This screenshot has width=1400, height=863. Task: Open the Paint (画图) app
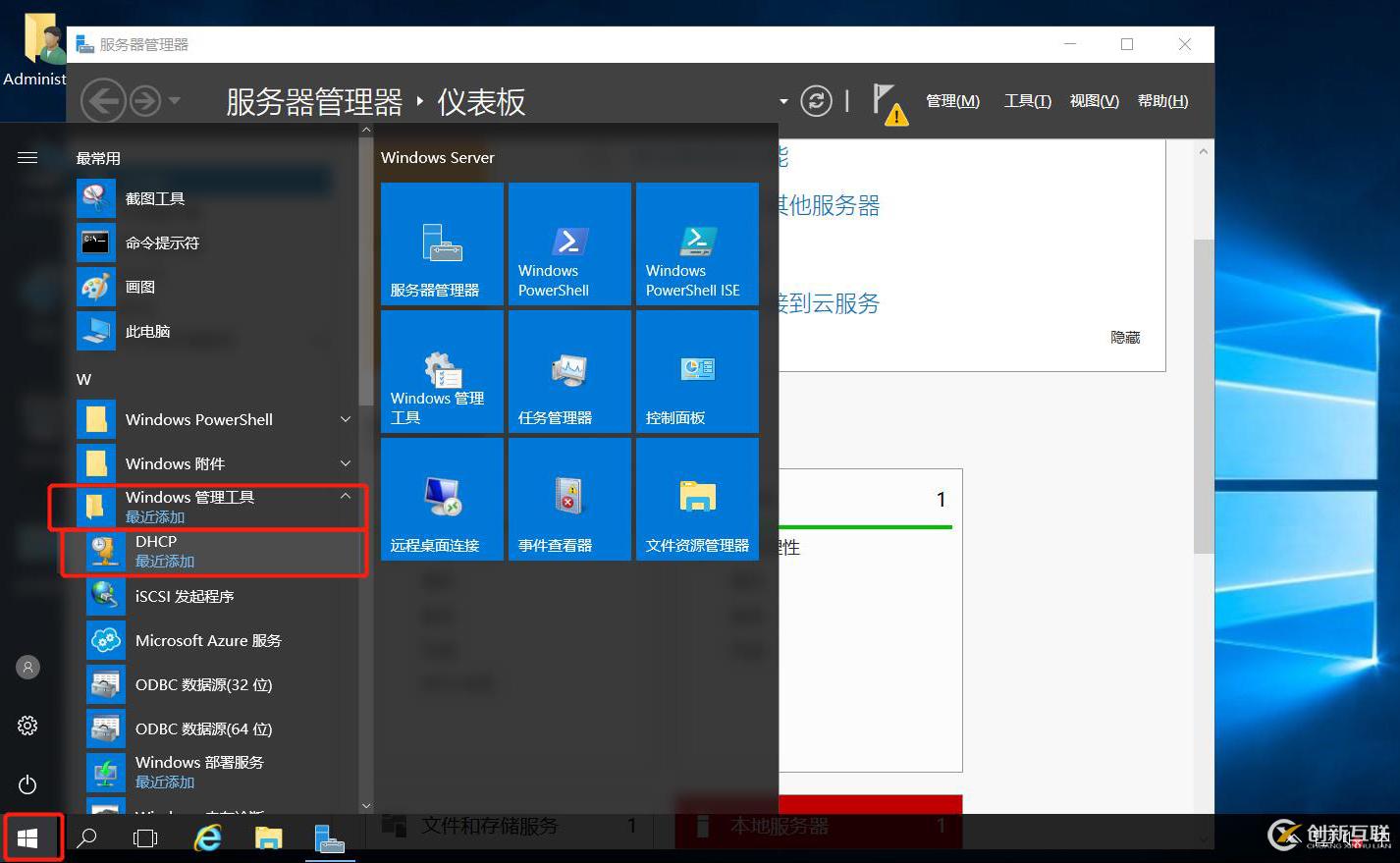pos(217,287)
